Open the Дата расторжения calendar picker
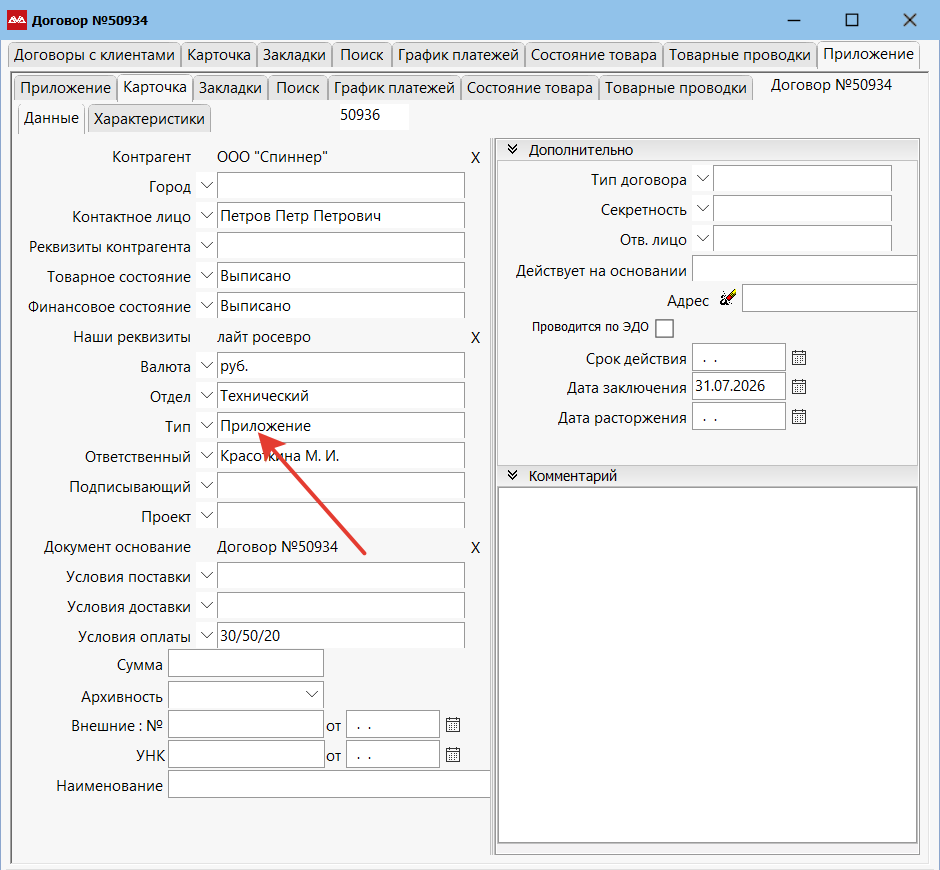940x870 pixels. (x=799, y=417)
